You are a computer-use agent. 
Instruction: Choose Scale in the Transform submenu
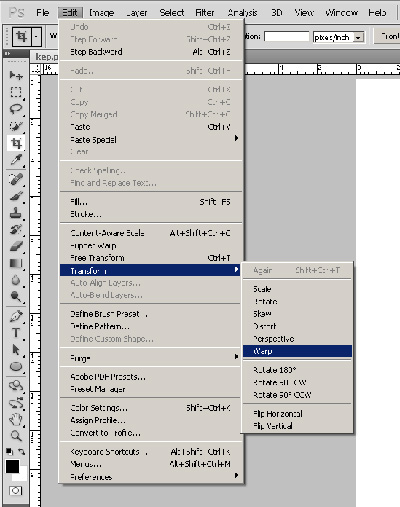(297, 289)
